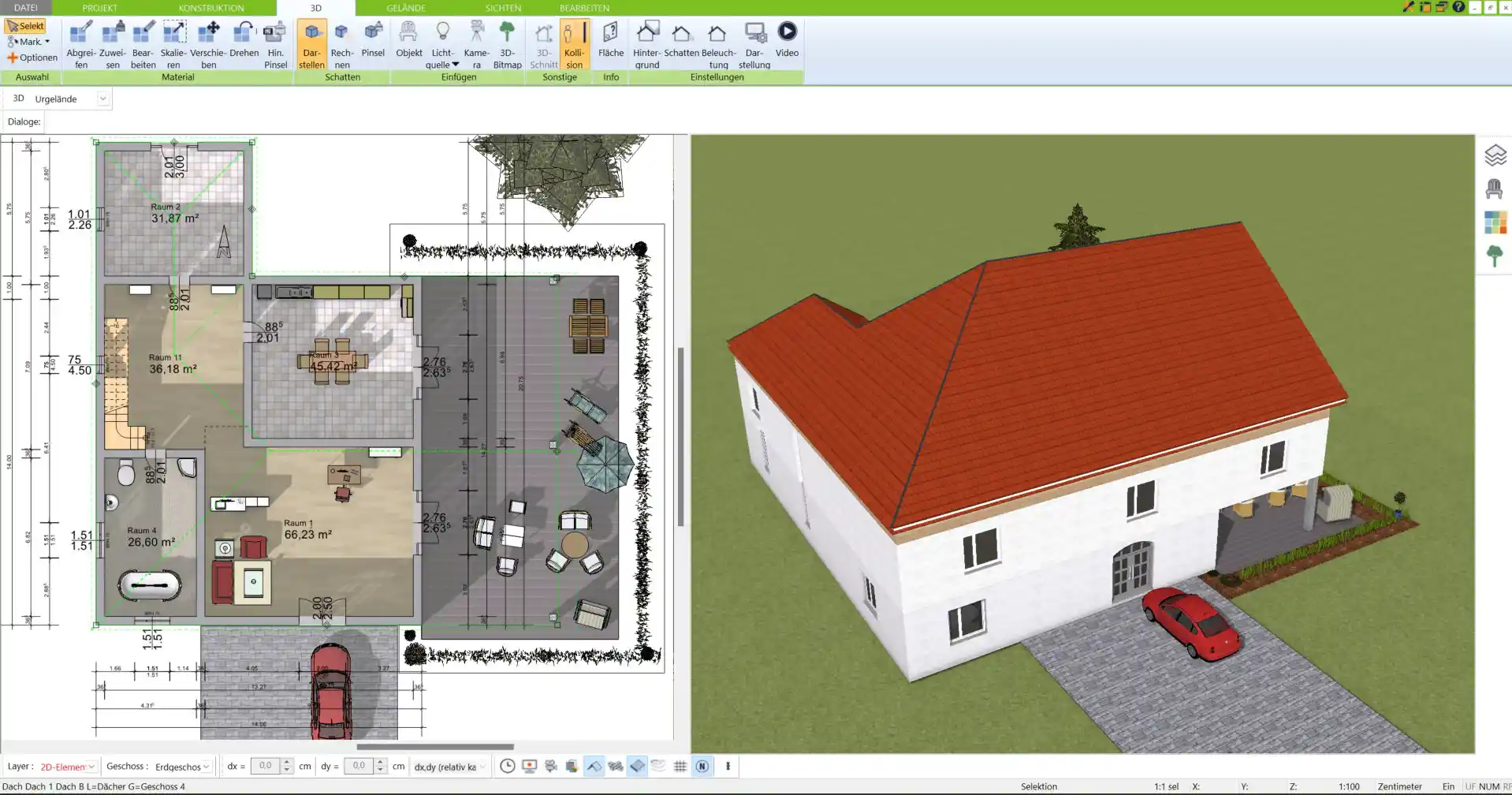Viewport: 1512px width, 795px height.
Task: Click the clock icon in bottom toolbar
Action: (508, 766)
